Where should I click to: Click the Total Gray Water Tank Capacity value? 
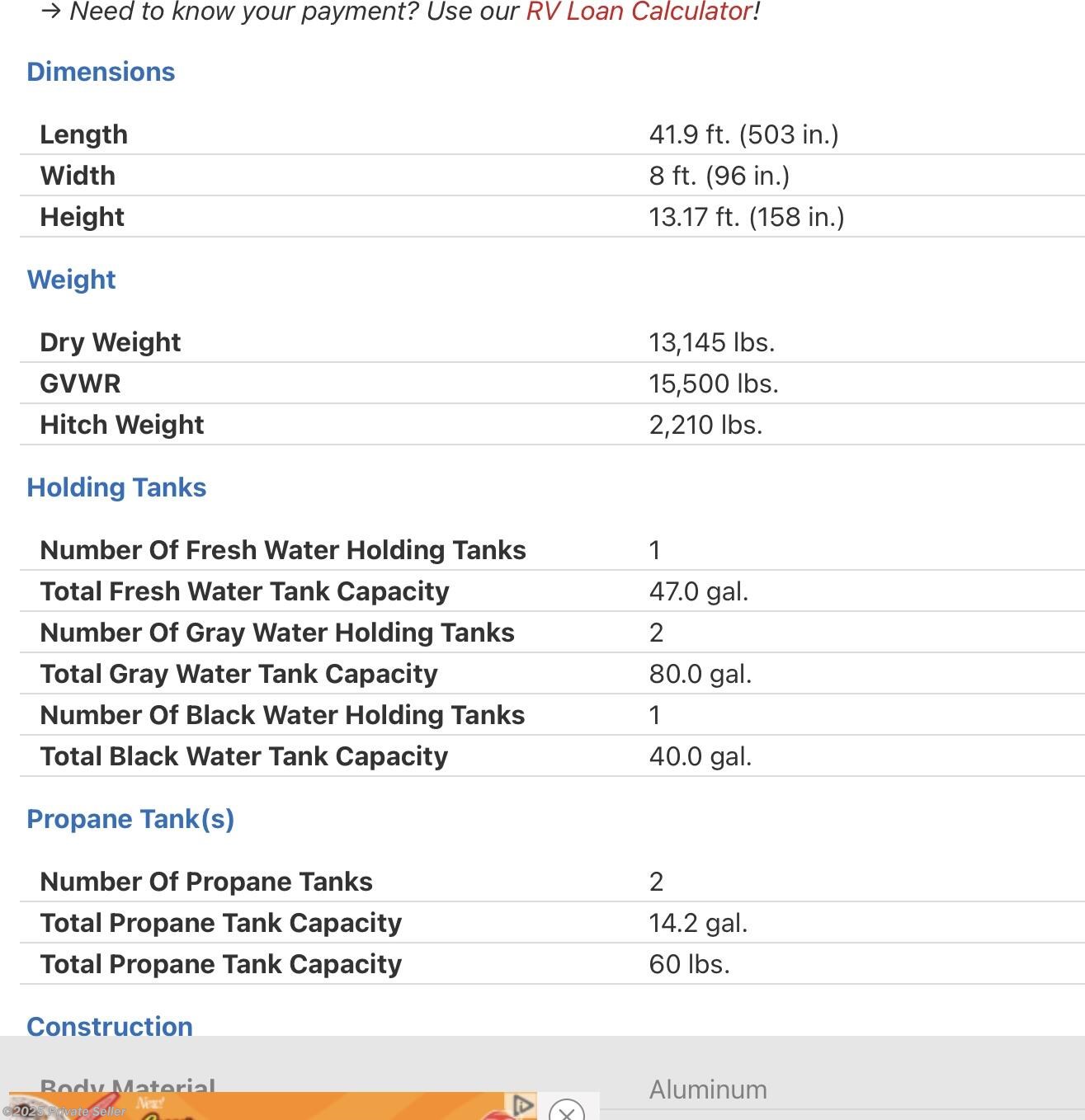point(701,674)
